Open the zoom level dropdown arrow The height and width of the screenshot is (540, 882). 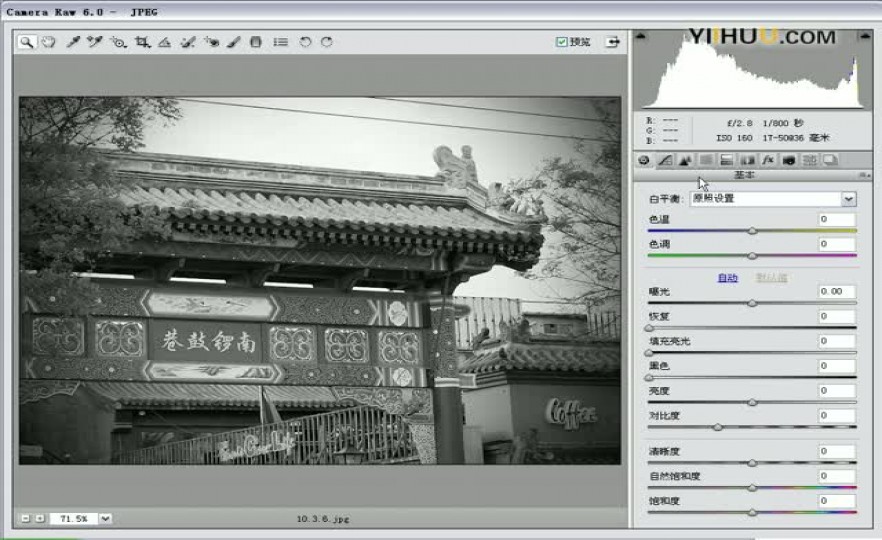[105, 519]
